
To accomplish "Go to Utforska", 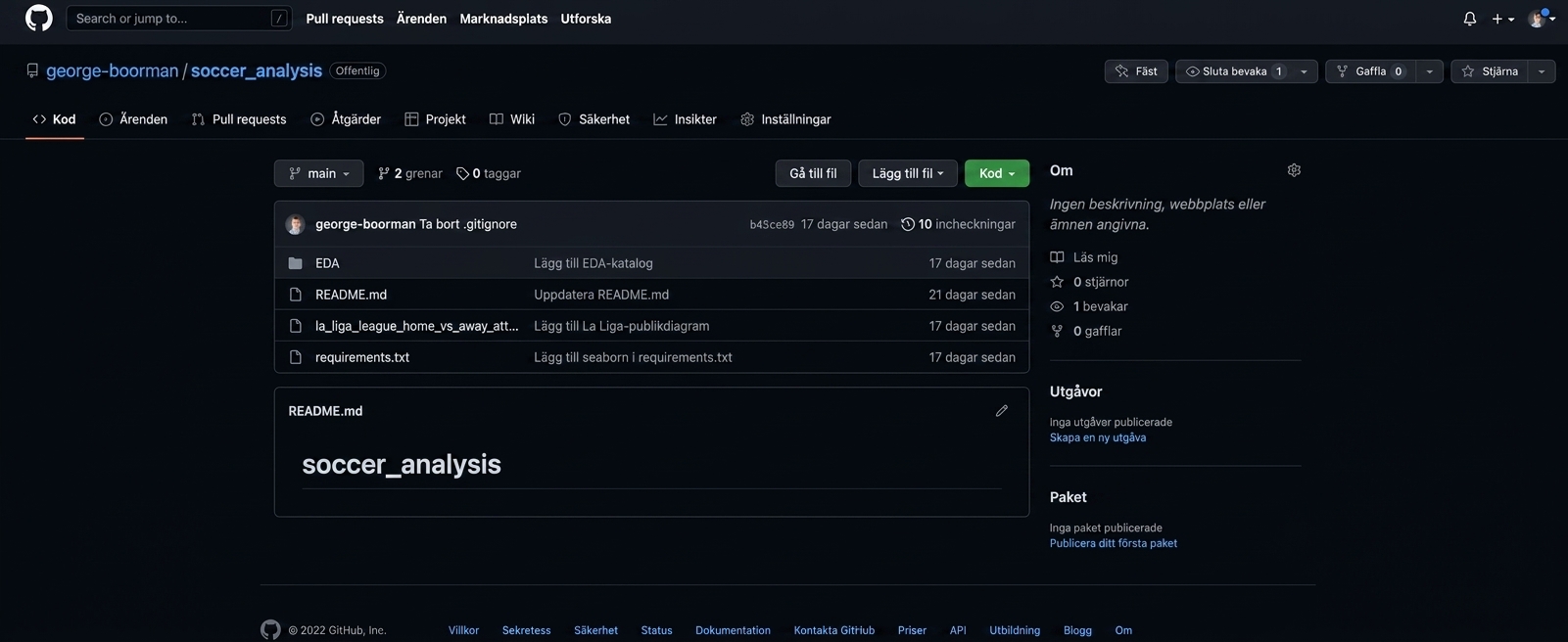I will coord(586,19).
